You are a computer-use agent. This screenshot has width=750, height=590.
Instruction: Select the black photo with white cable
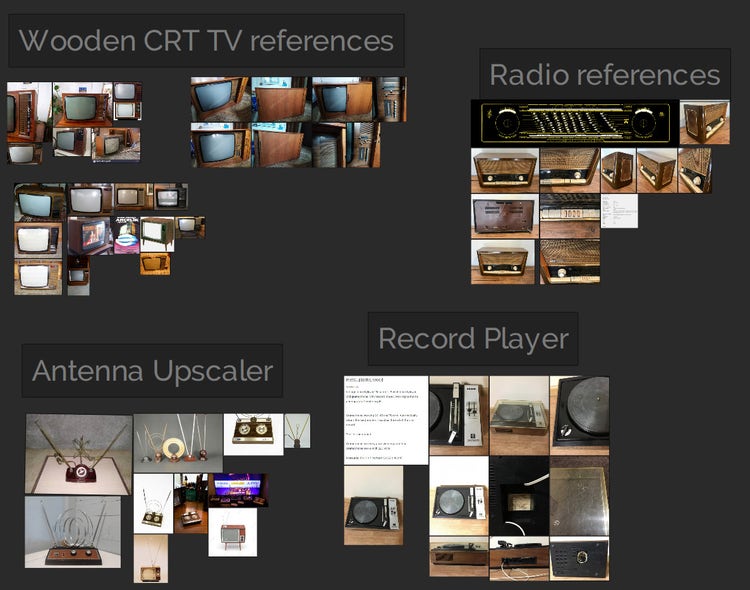[519, 496]
